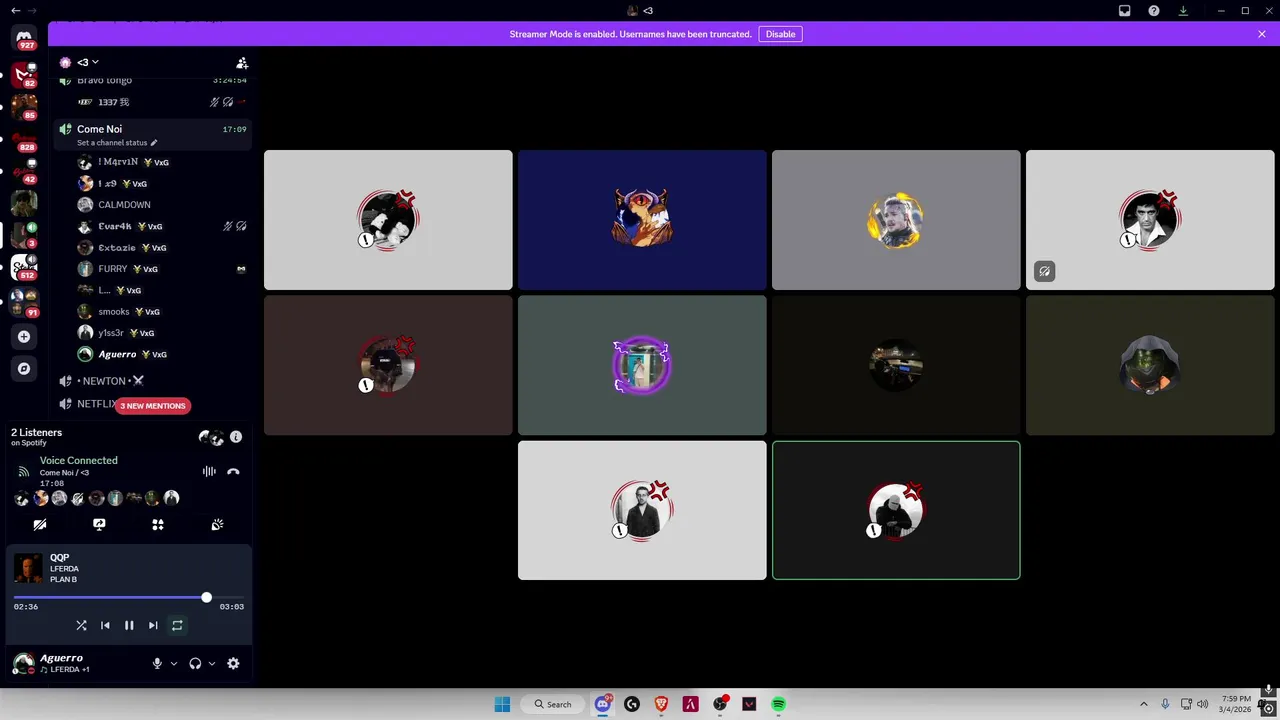
Task: Start an activity icon
Action: (158, 524)
